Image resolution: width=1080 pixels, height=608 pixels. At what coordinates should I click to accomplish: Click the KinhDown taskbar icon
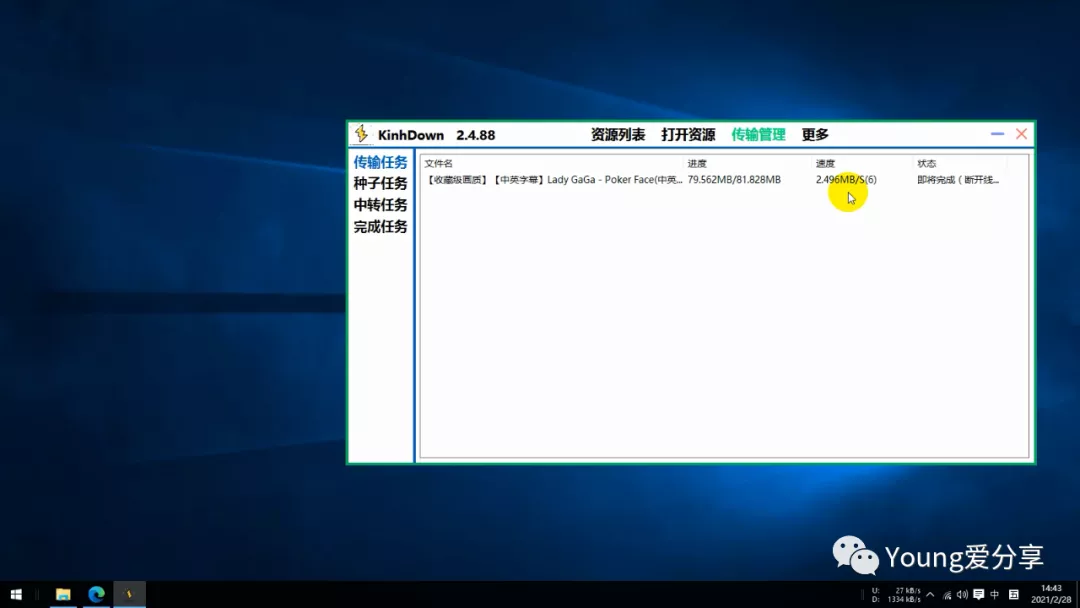click(129, 594)
